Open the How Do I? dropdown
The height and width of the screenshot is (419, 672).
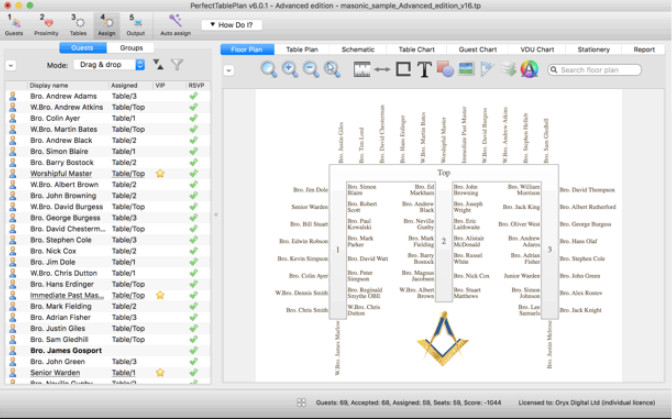(231, 25)
